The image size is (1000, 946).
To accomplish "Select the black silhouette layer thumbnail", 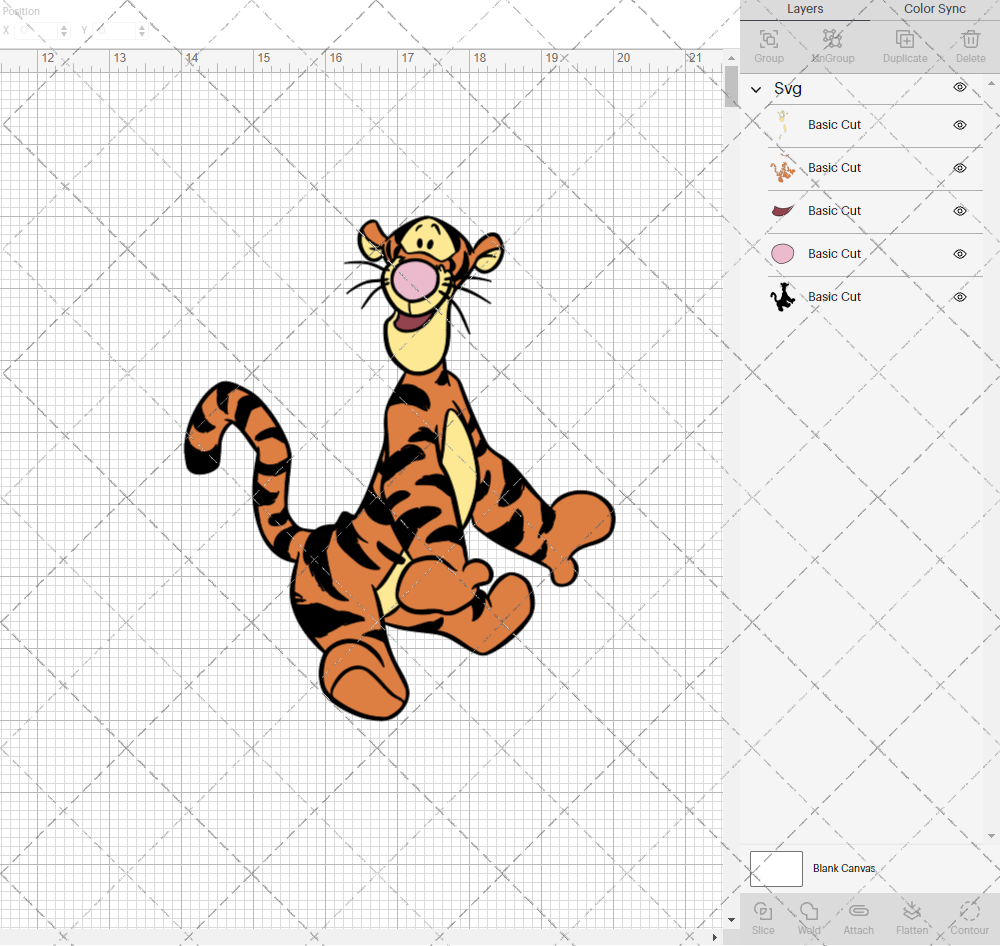I will [x=783, y=297].
